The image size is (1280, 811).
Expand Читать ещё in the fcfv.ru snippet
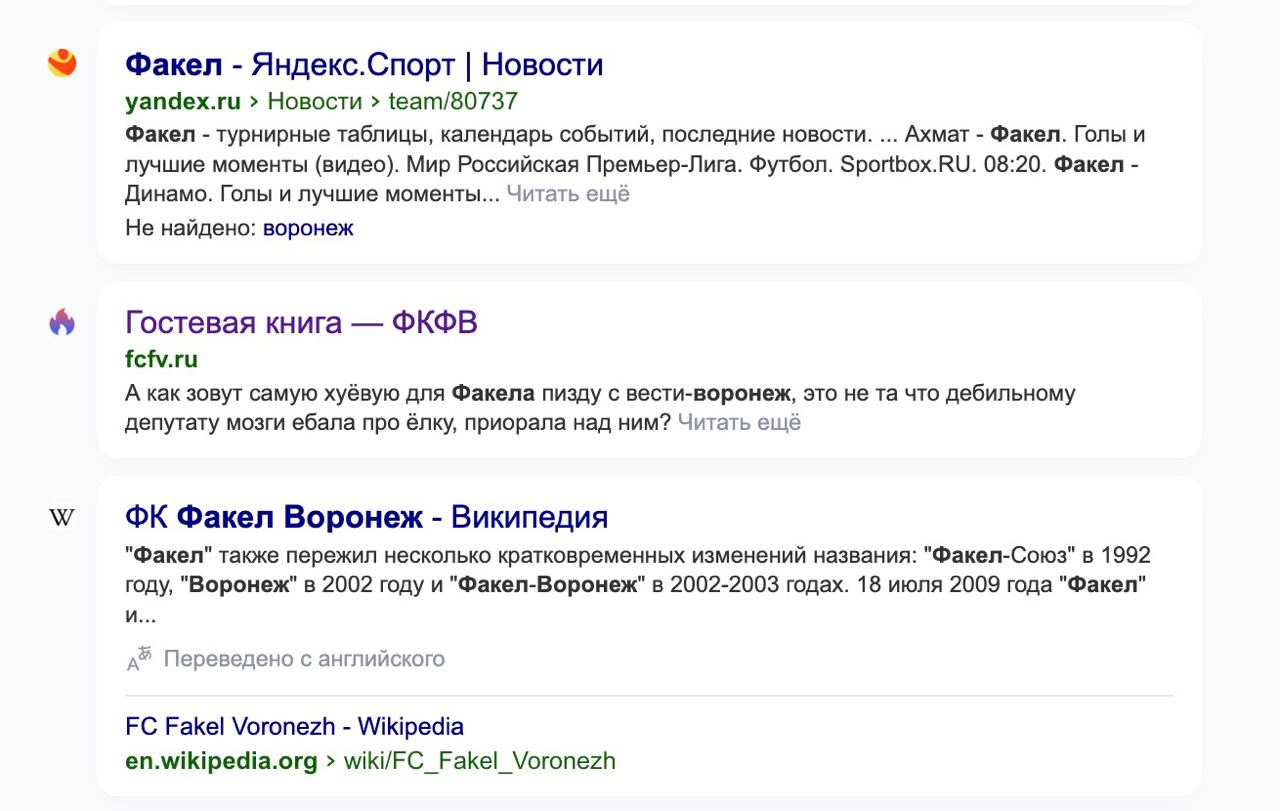(x=739, y=422)
